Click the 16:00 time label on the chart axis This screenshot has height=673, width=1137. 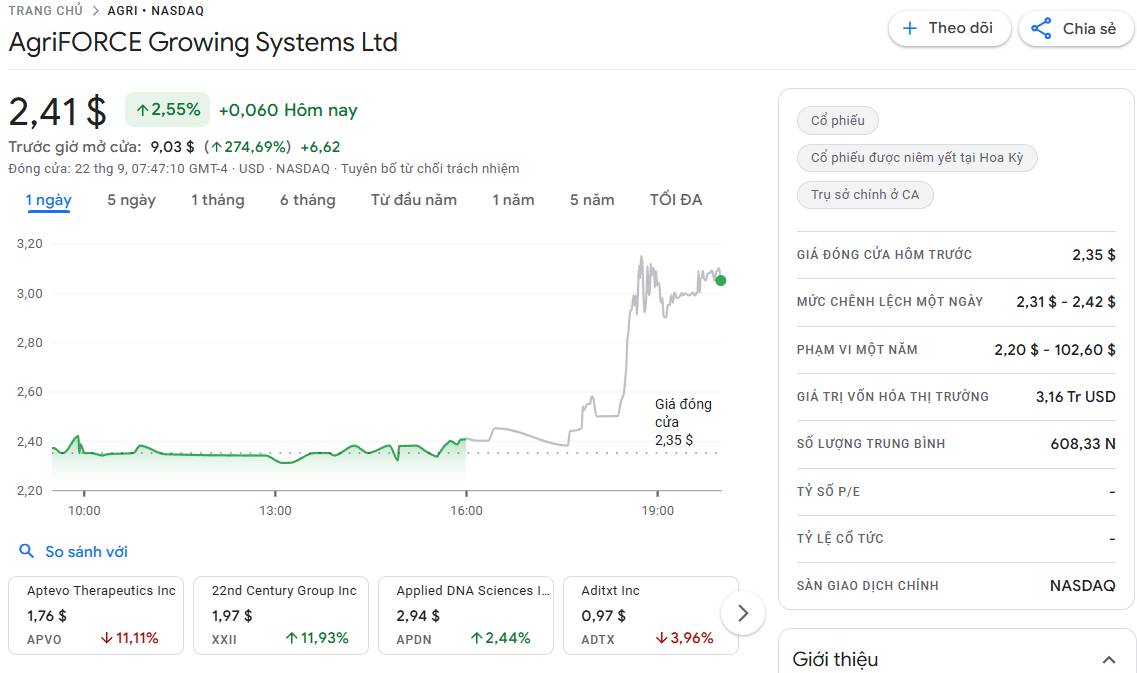(466, 511)
